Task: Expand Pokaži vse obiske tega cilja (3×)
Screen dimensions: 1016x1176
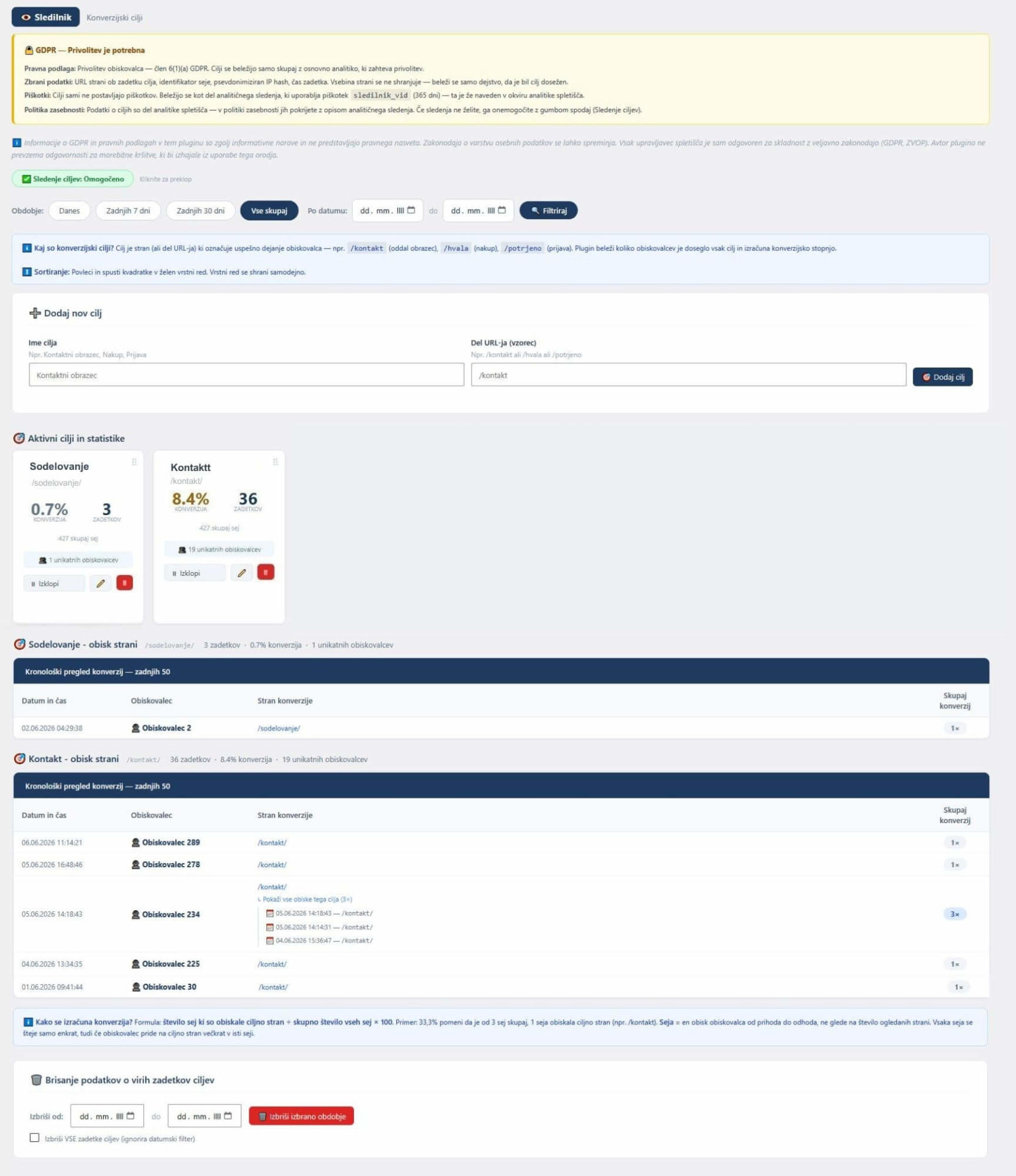Action: point(305,900)
